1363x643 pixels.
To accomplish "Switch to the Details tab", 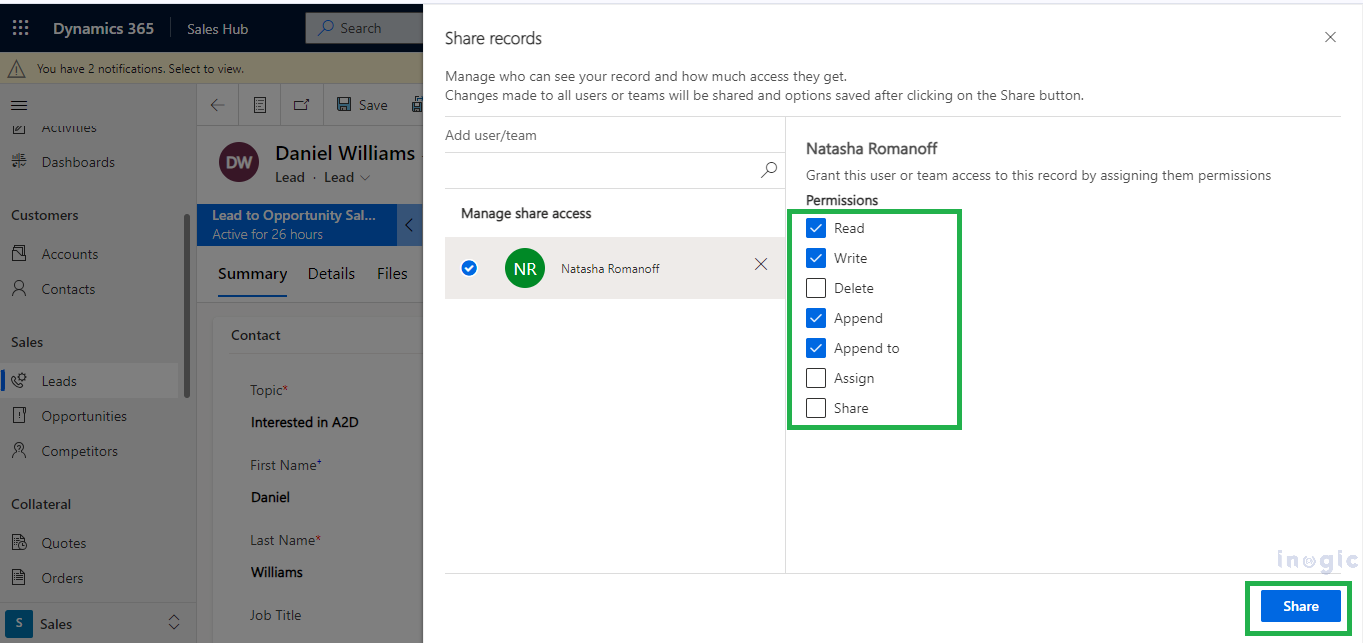I will click(331, 274).
